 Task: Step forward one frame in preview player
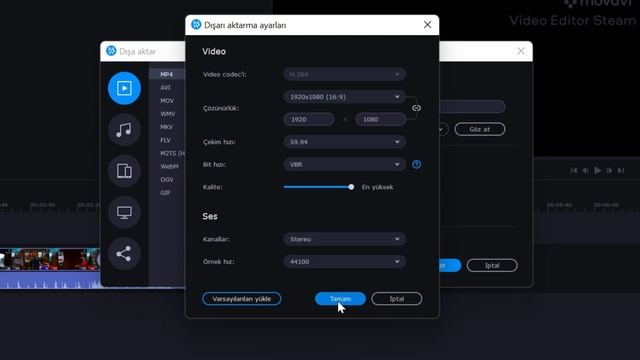[x=609, y=171]
